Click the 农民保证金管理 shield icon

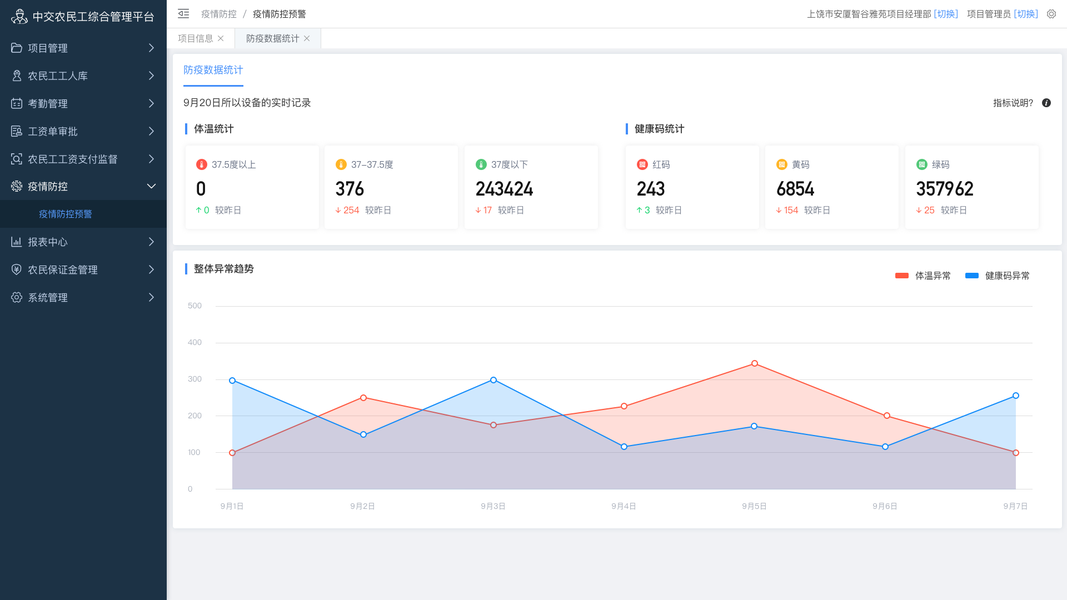coord(16,269)
